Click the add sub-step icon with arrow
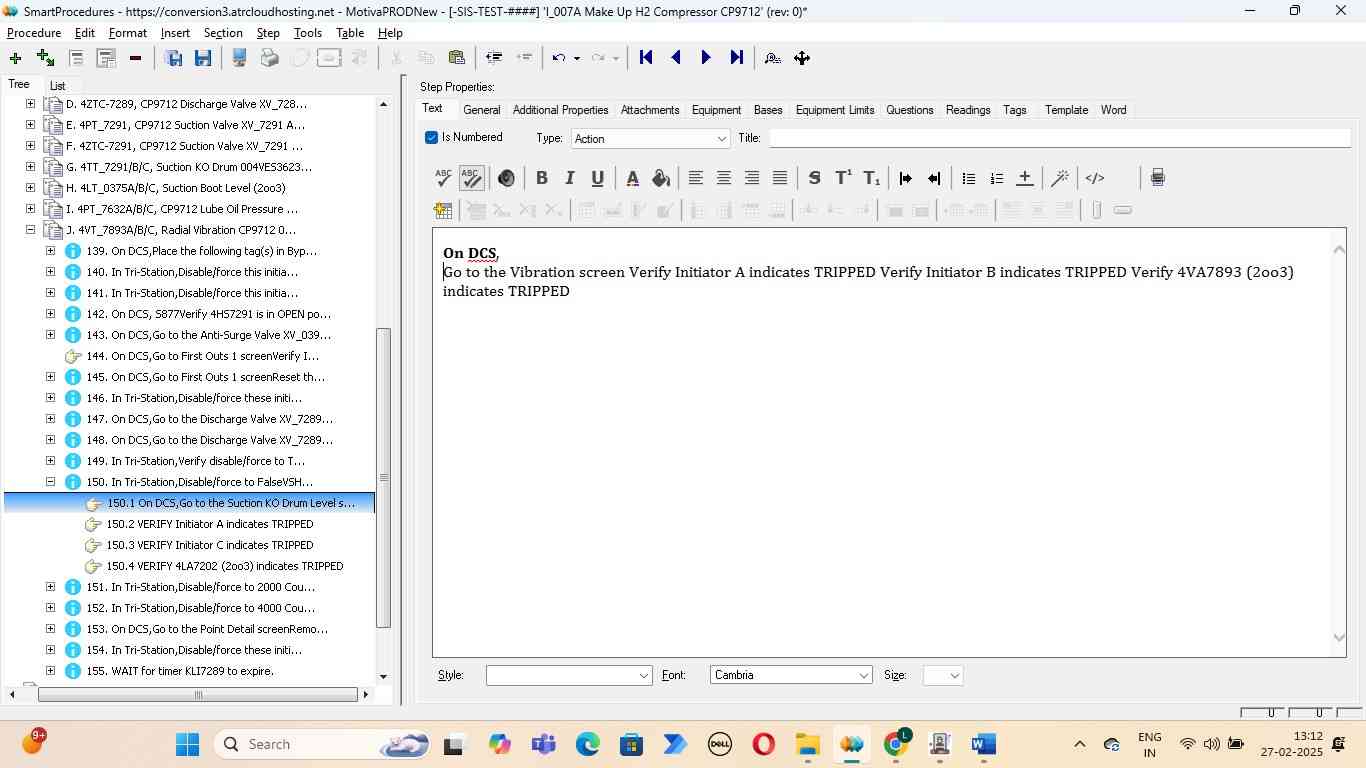 pyautogui.click(x=45, y=58)
